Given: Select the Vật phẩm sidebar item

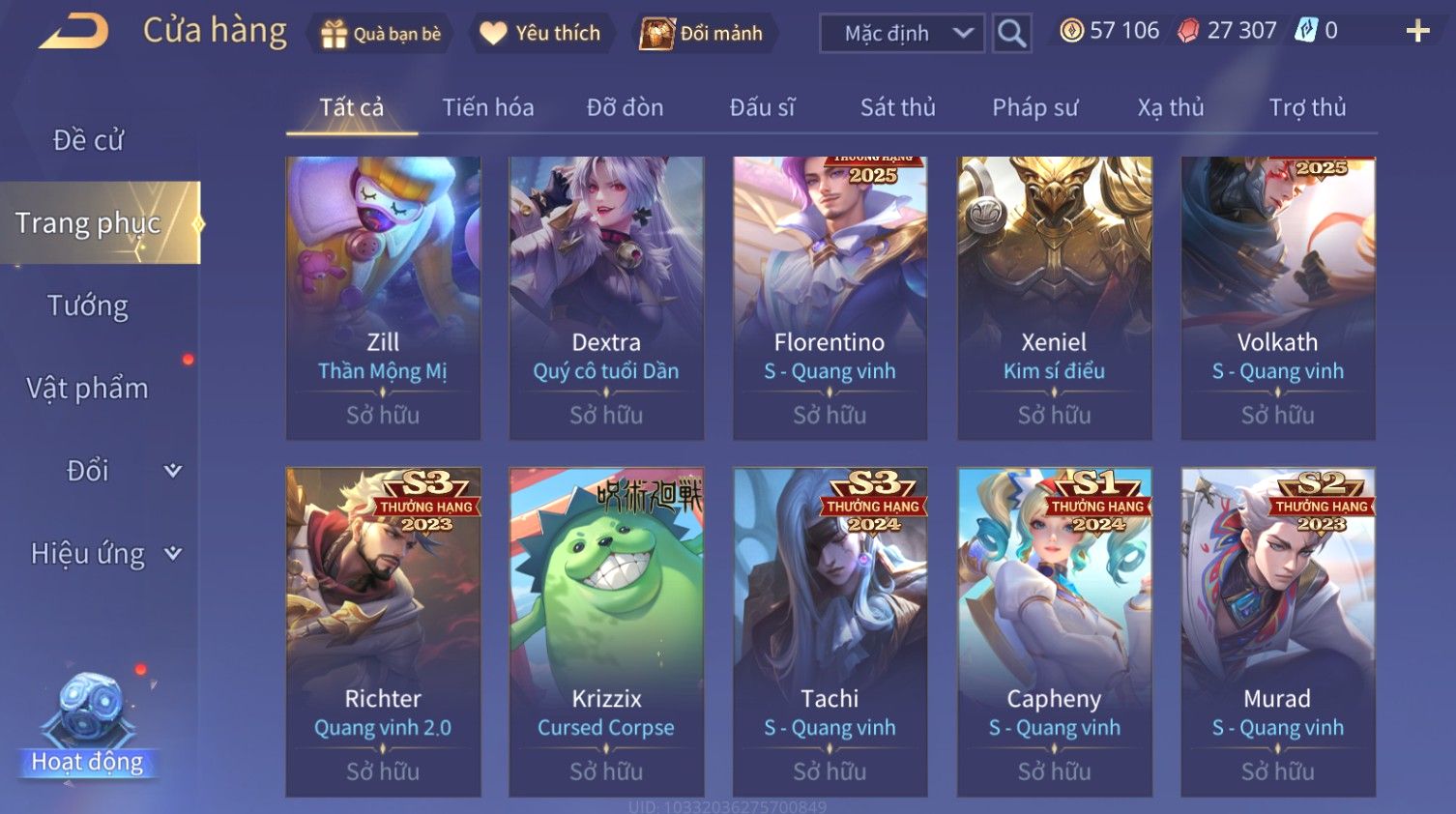Looking at the screenshot, I should [88, 388].
